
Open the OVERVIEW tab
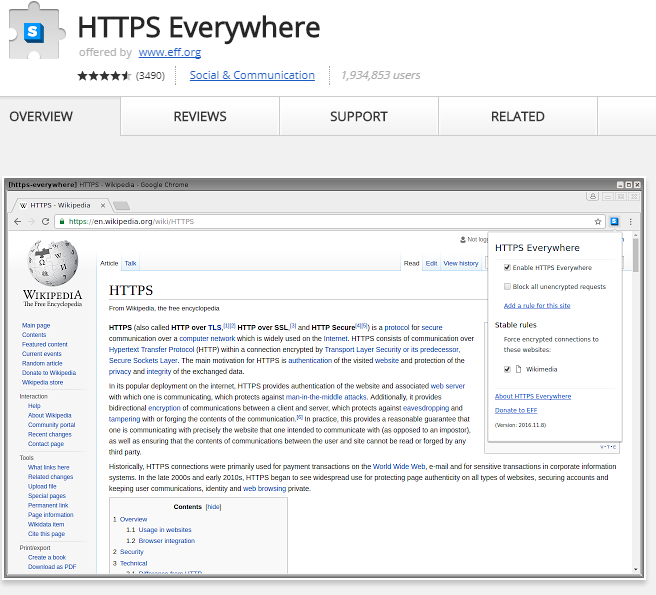60,116
